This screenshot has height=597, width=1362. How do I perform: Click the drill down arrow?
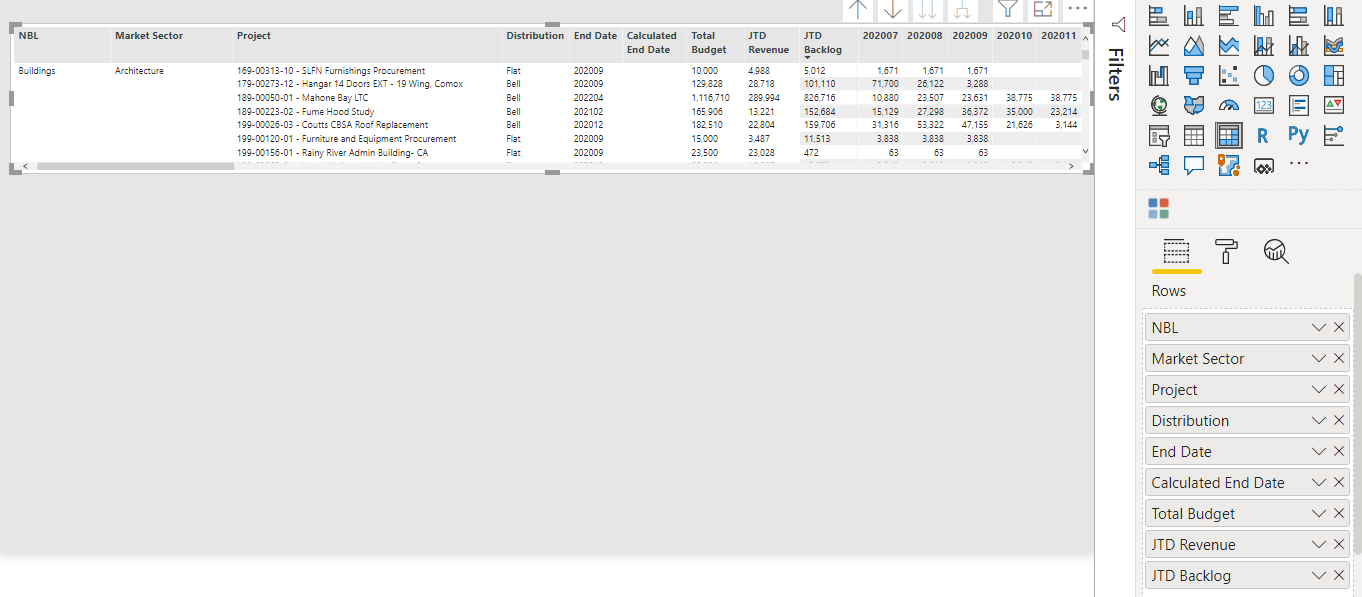pos(893,9)
